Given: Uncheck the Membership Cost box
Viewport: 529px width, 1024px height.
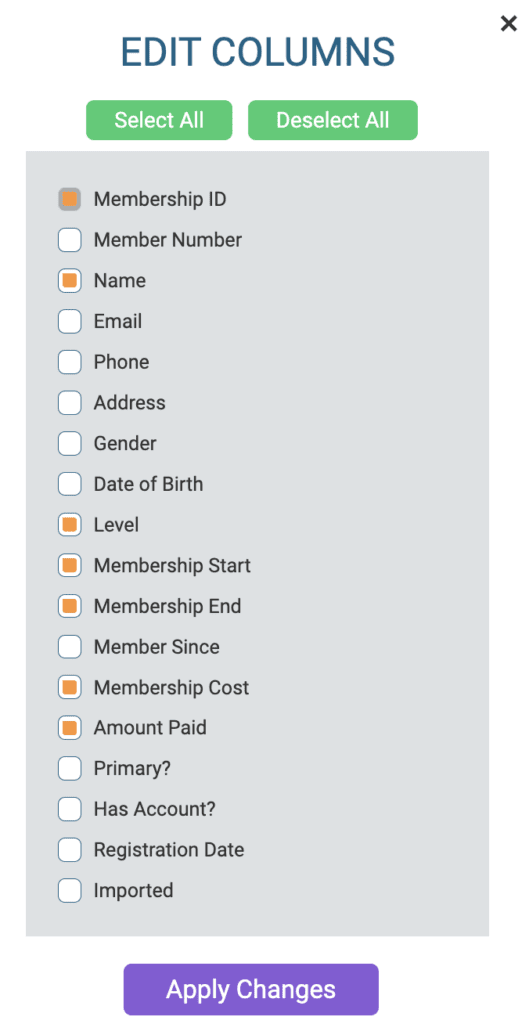Looking at the screenshot, I should 70,688.
